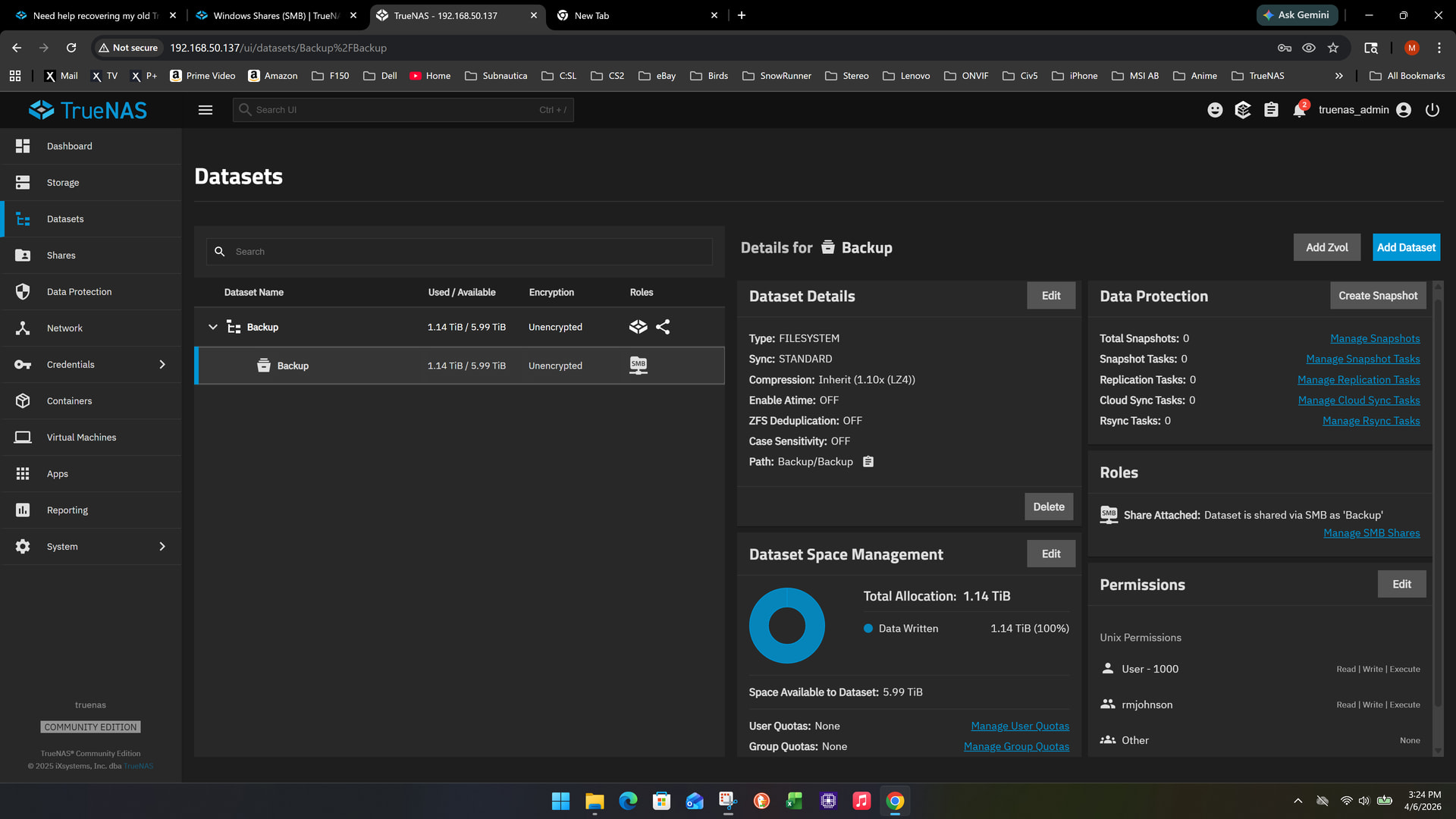Screen dimensions: 1456x819
Task: Click the TrueNAS footer link
Action: coord(138,766)
